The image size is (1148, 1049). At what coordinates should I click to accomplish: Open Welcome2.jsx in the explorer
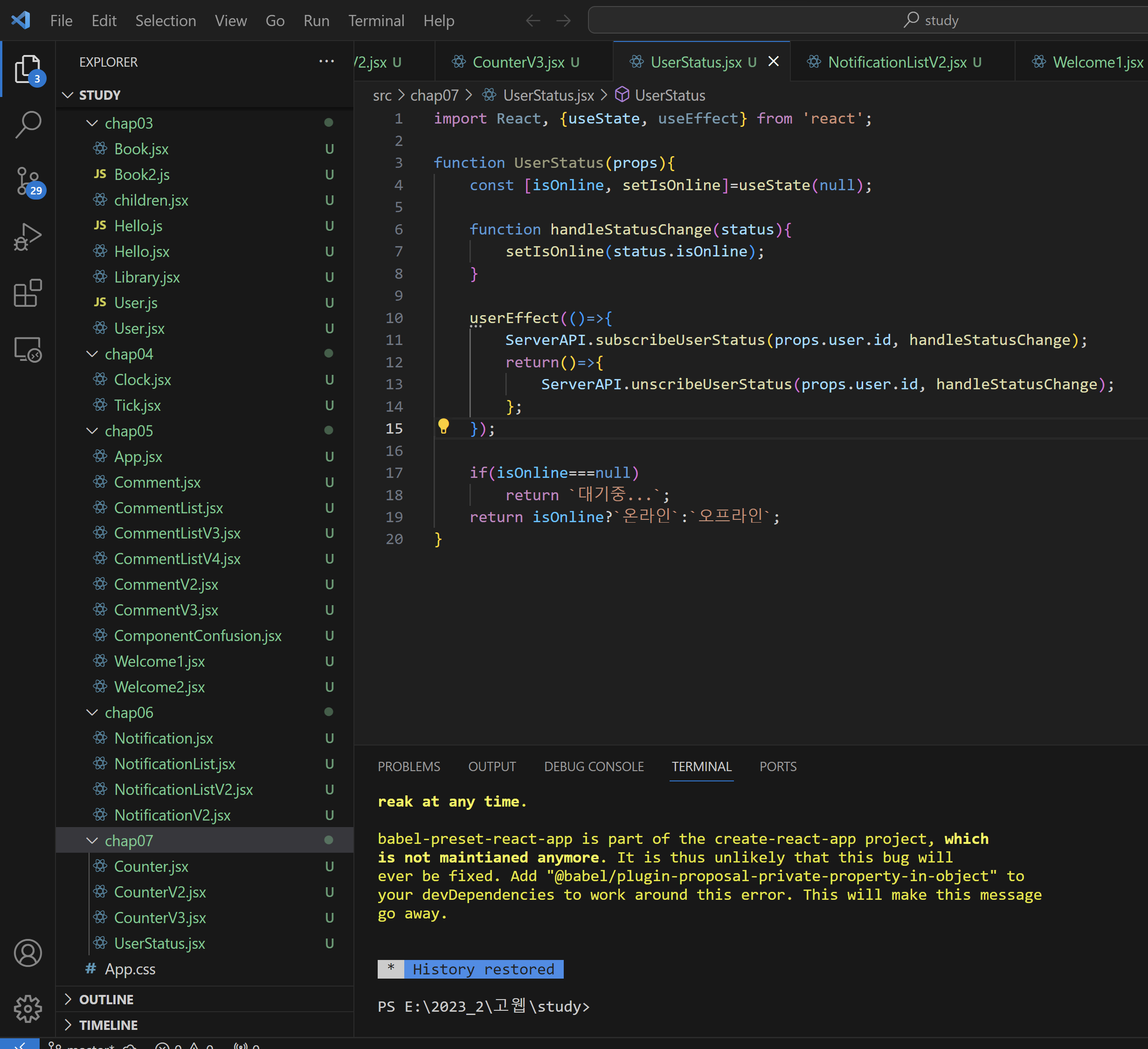(205, 687)
